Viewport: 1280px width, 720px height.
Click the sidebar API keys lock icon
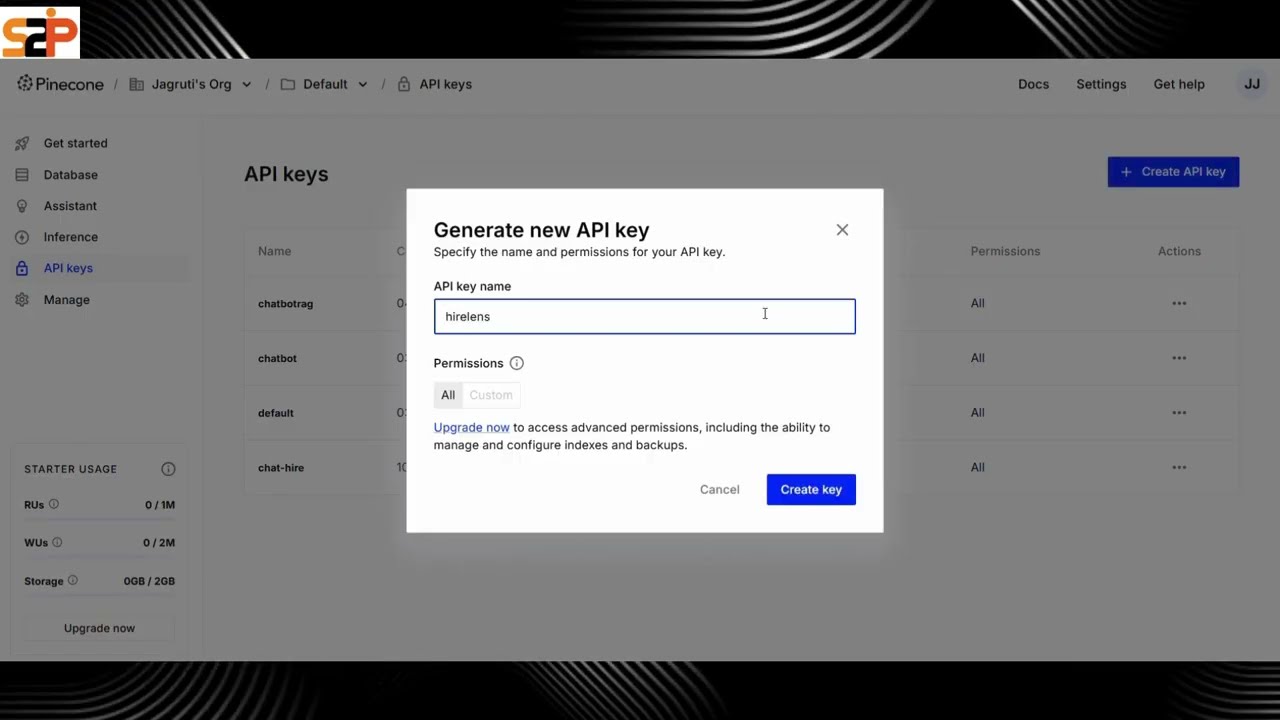(22, 268)
